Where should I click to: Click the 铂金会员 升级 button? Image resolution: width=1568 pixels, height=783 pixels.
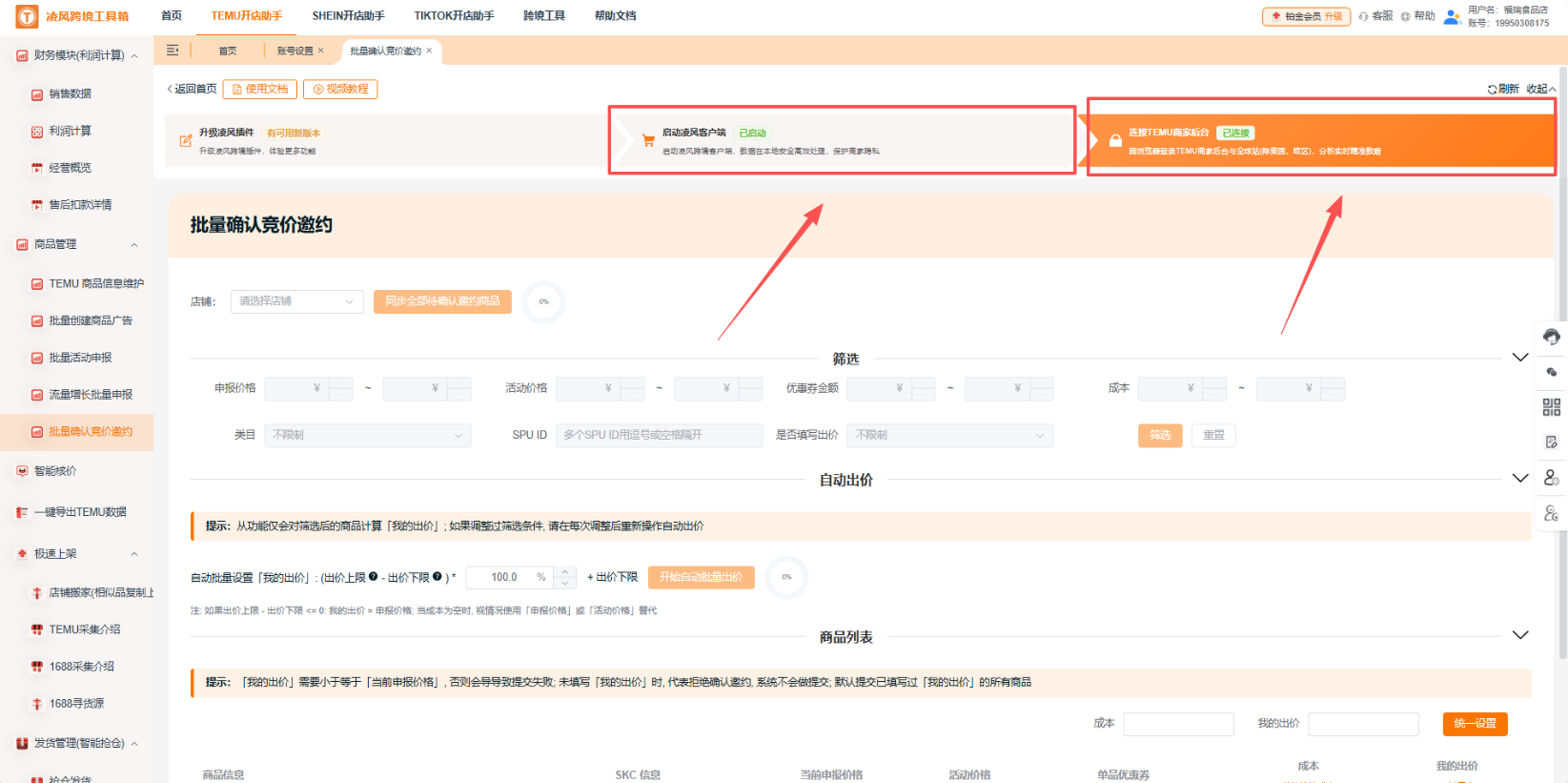click(x=1306, y=16)
